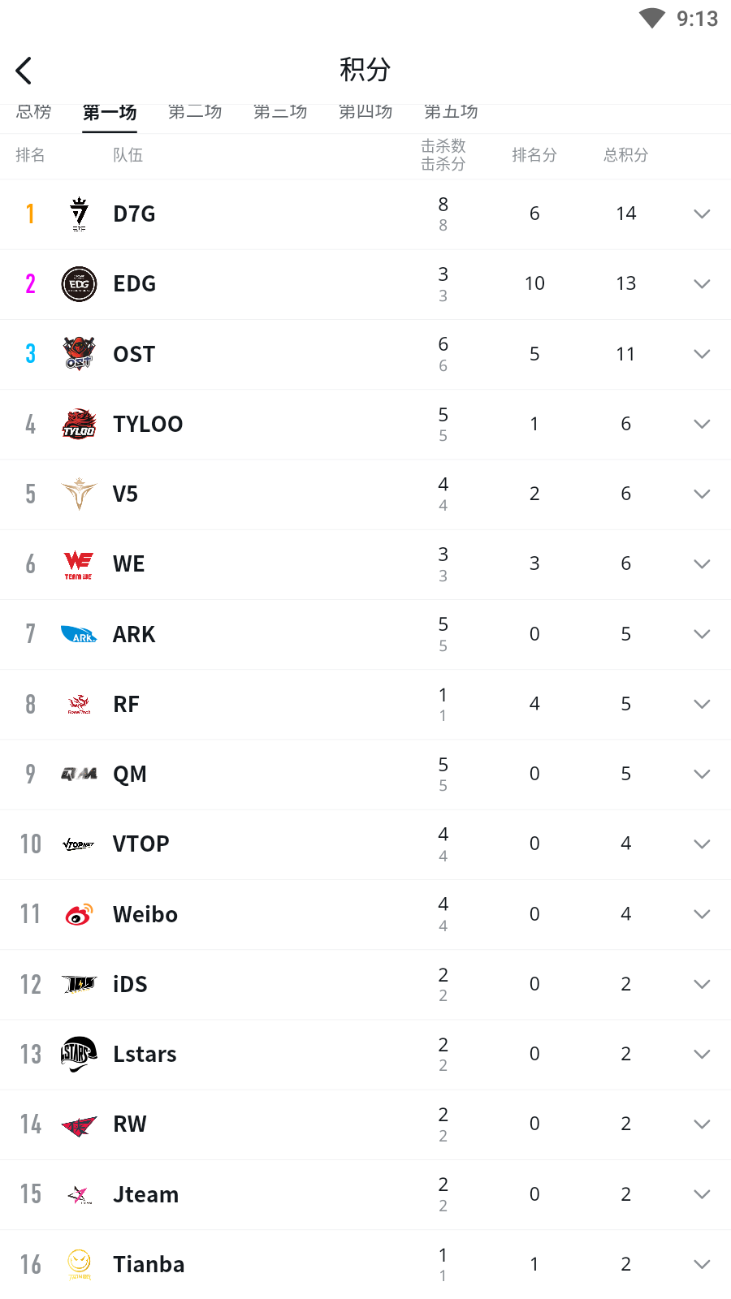
Task: Tap the D7G team logo
Action: click(x=79, y=214)
